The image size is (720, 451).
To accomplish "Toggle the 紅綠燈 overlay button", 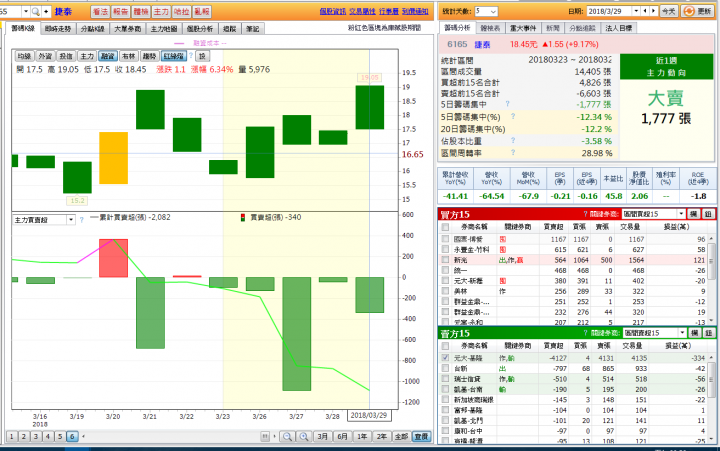I will point(174,56).
